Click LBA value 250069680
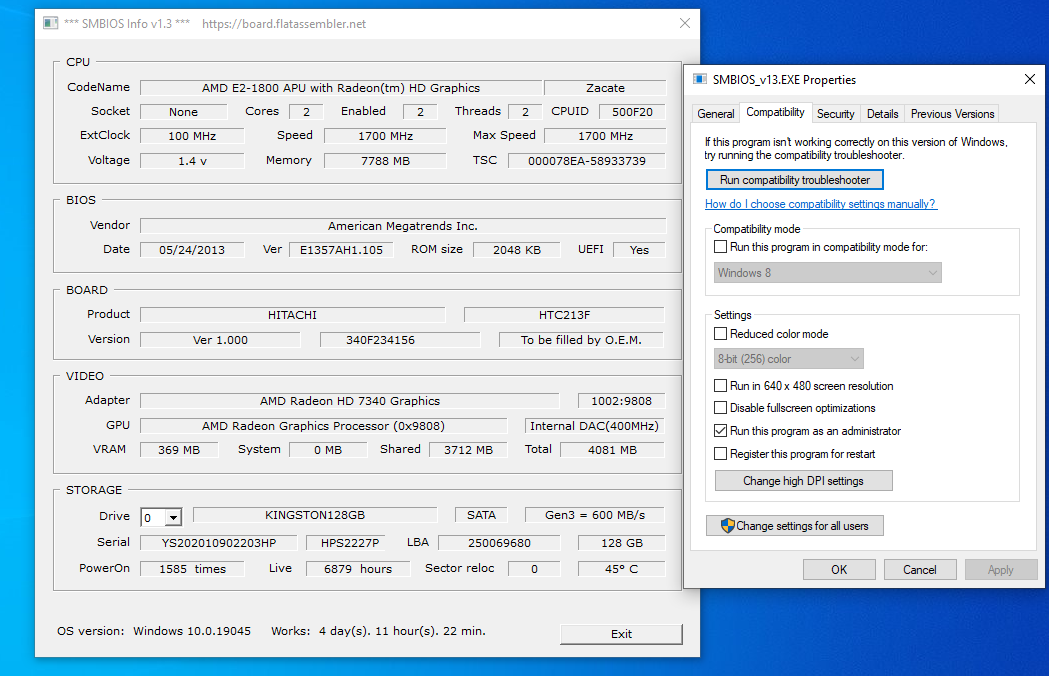1049x676 pixels. point(499,543)
